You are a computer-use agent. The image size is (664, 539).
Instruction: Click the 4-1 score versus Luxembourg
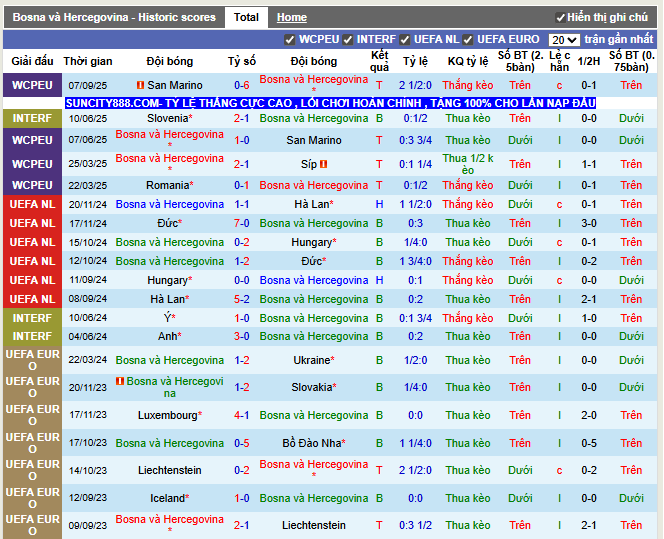pos(242,415)
